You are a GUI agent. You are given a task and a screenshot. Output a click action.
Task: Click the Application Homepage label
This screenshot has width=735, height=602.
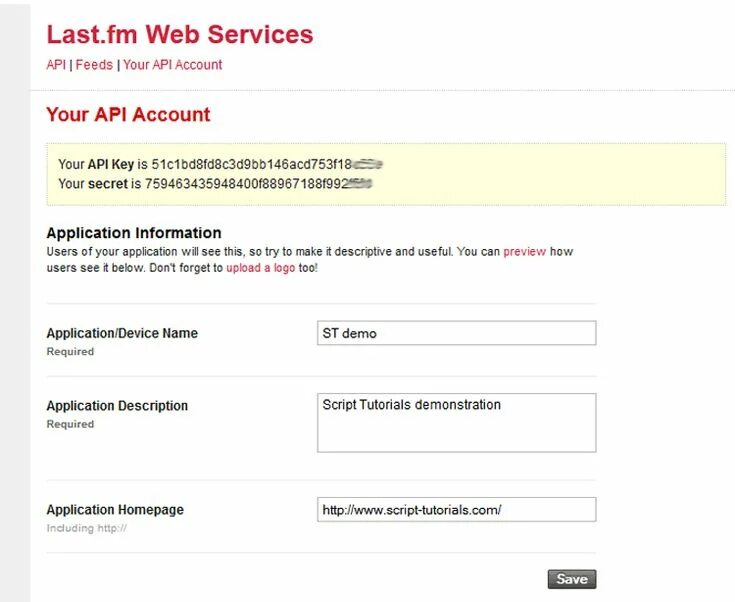coord(115,510)
